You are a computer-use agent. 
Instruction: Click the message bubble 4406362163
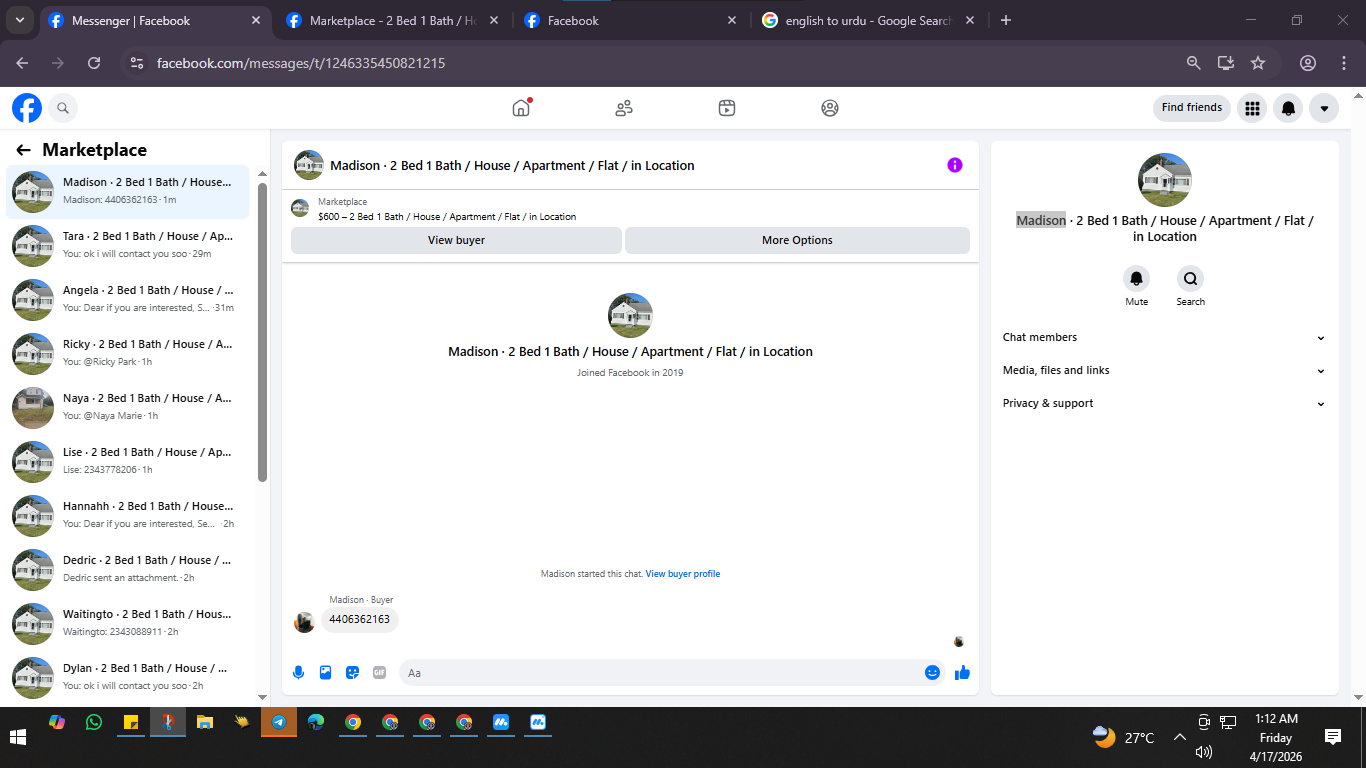[360, 620]
